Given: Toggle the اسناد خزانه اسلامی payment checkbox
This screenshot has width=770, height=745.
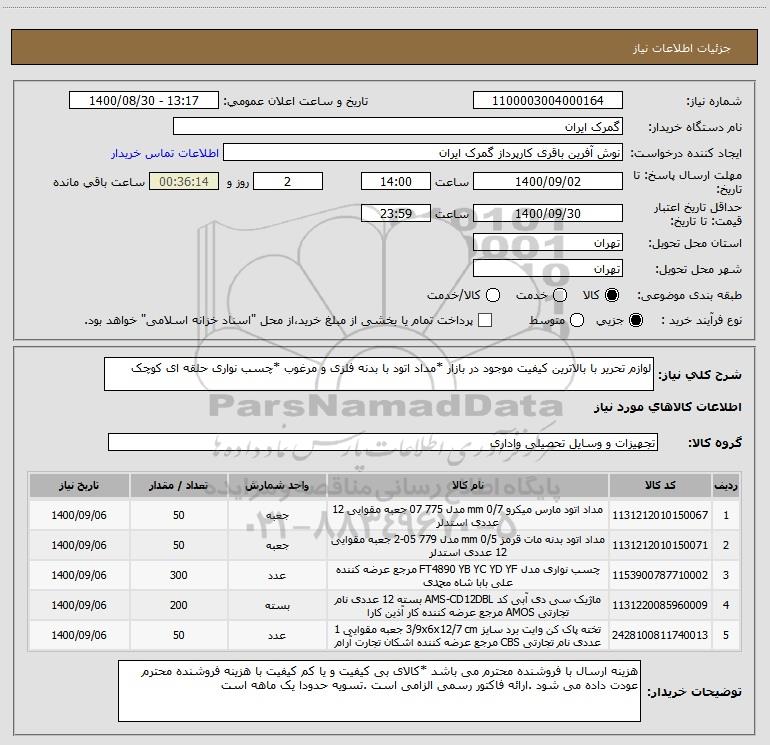Looking at the screenshot, I should click(x=485, y=320).
